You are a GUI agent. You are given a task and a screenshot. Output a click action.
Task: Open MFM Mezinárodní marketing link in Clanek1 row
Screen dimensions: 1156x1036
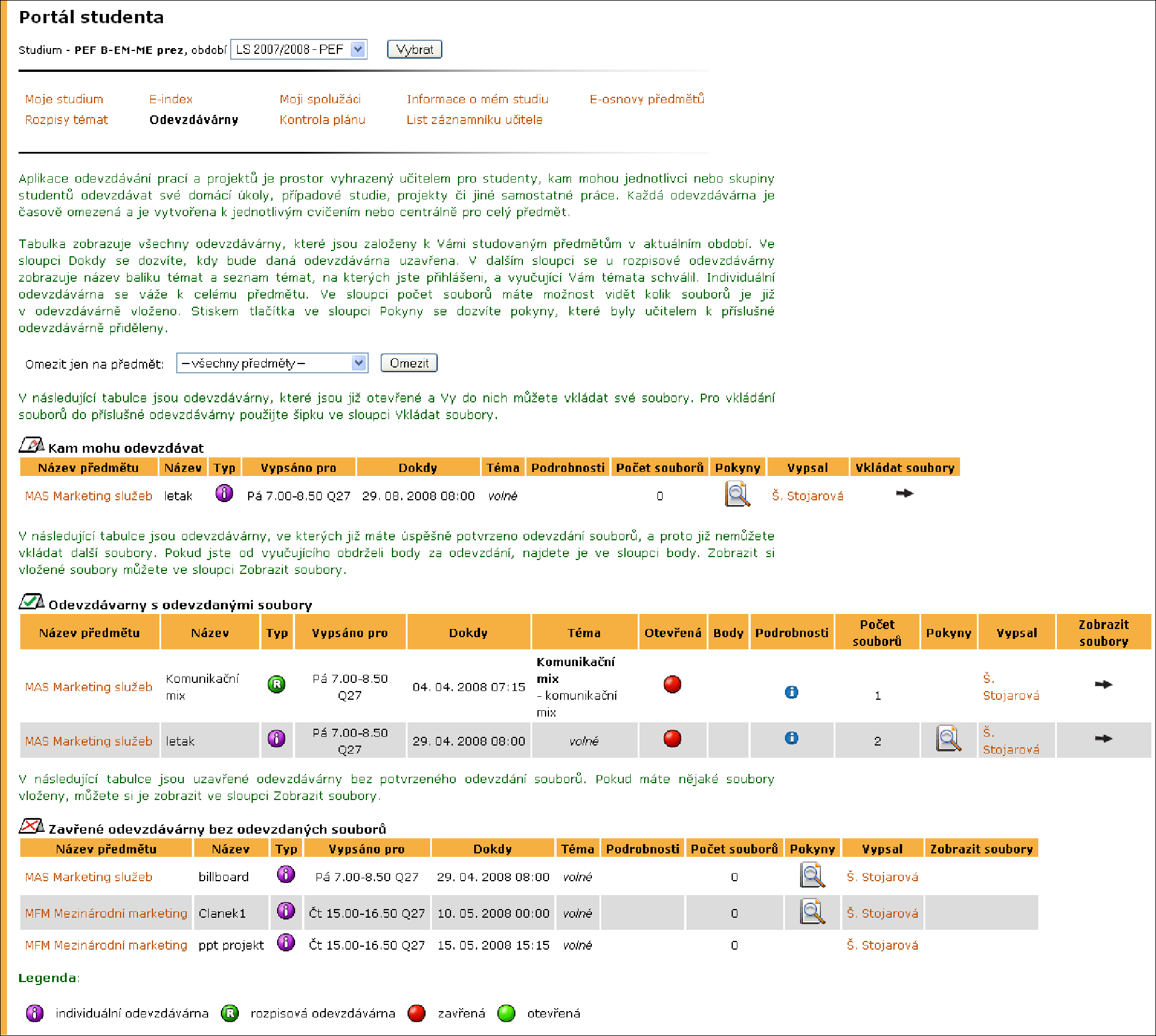[x=106, y=914]
